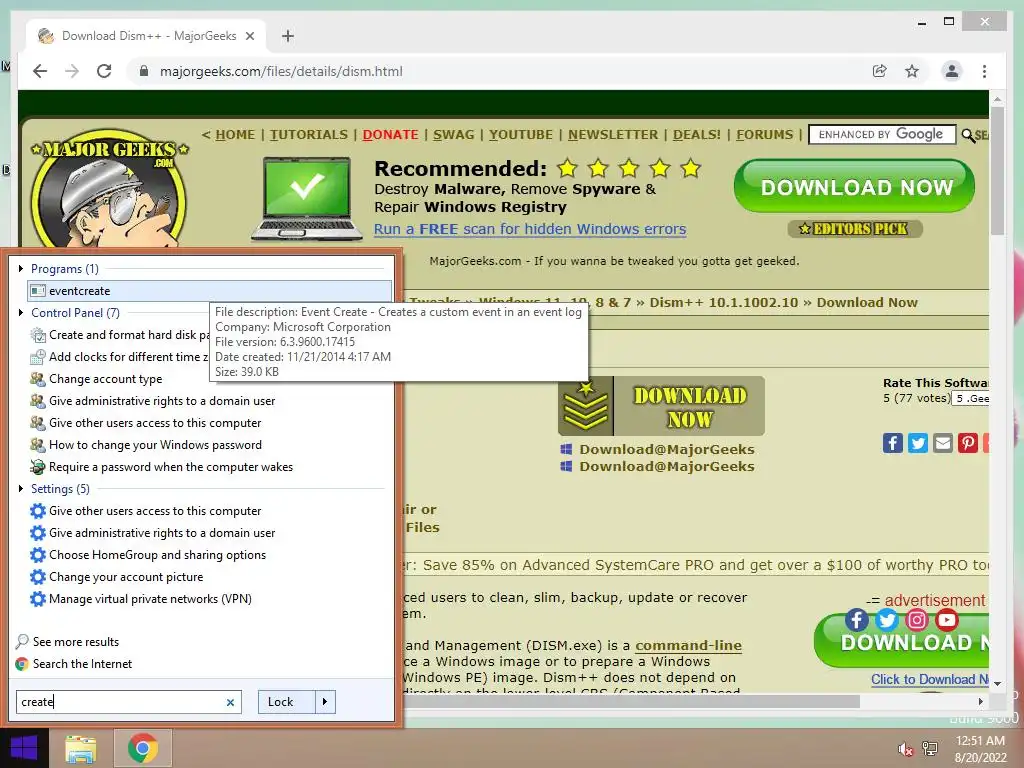Clear the search box with X

pyautogui.click(x=230, y=702)
